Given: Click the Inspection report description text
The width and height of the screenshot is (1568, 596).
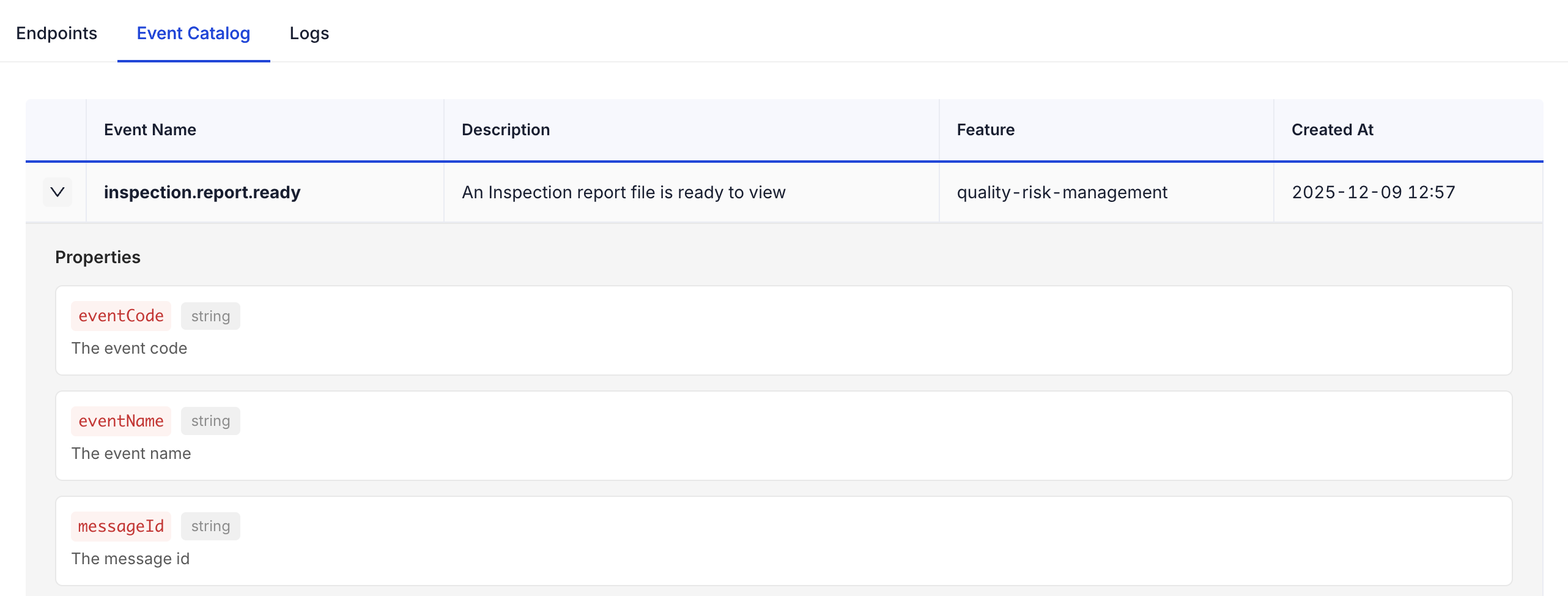Looking at the screenshot, I should tap(623, 192).
